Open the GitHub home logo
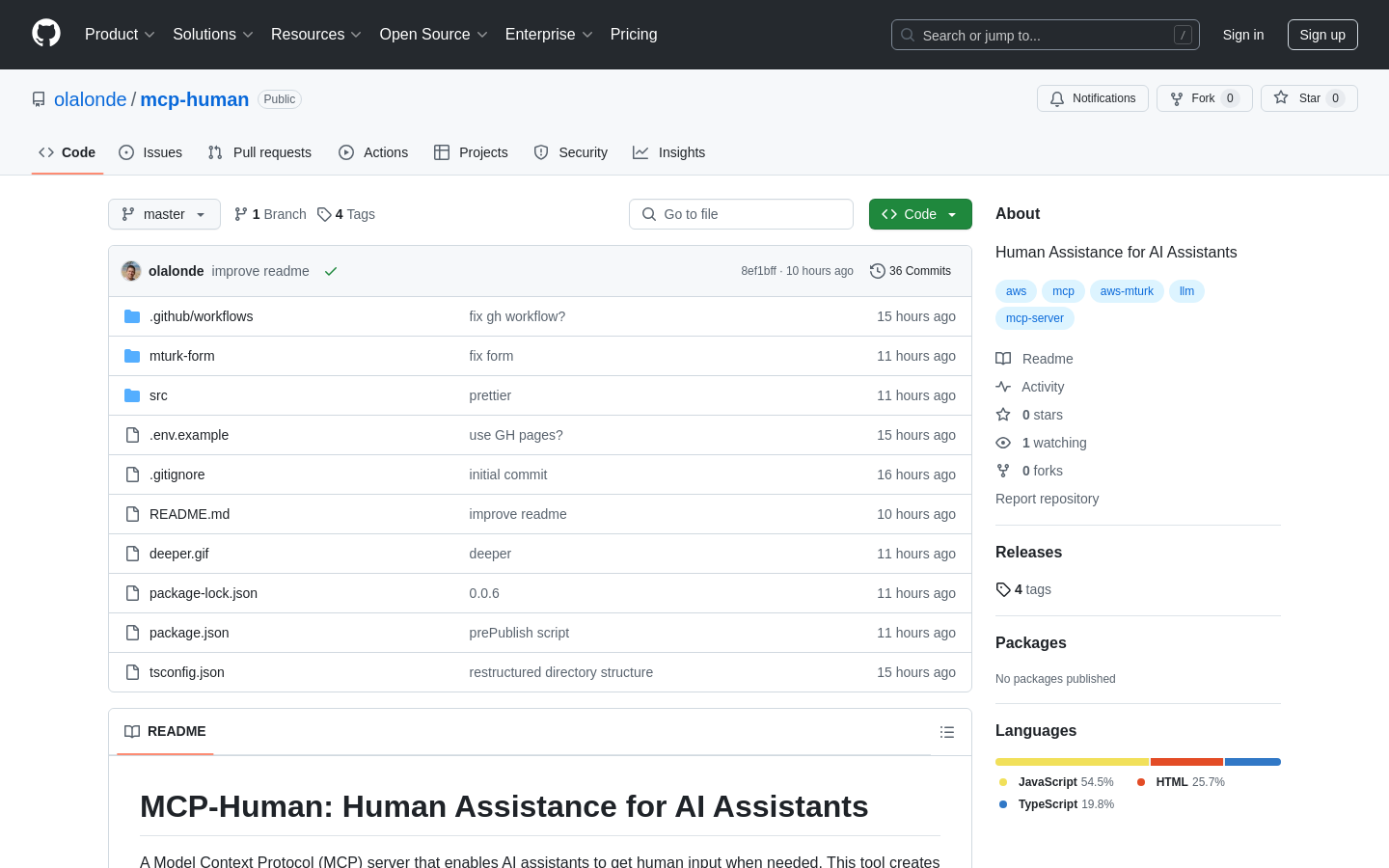 click(x=46, y=33)
